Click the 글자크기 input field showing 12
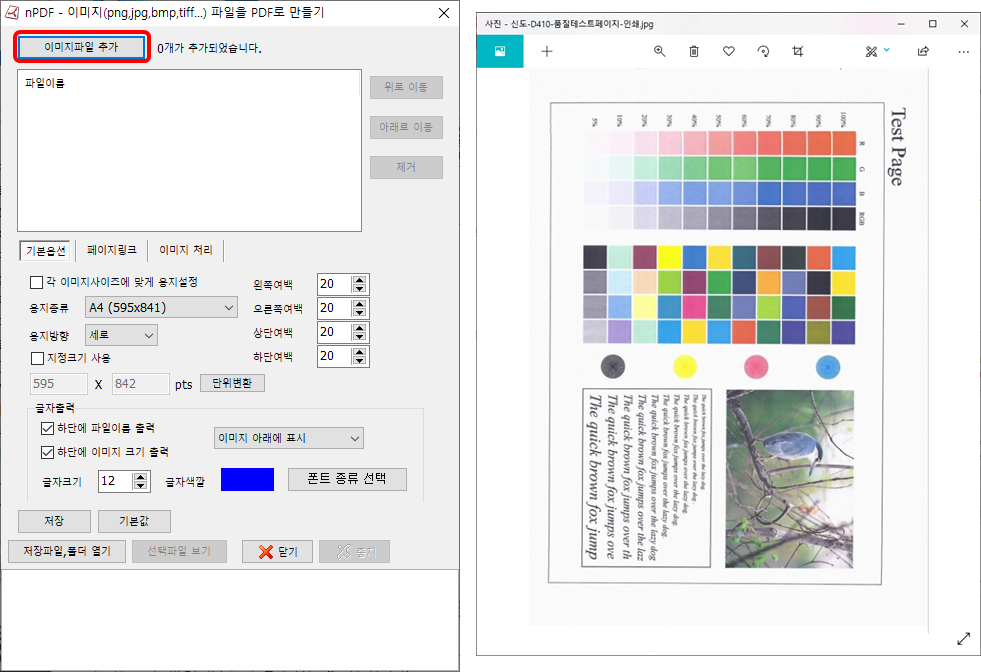Viewport: 981px width, 672px height. click(116, 481)
